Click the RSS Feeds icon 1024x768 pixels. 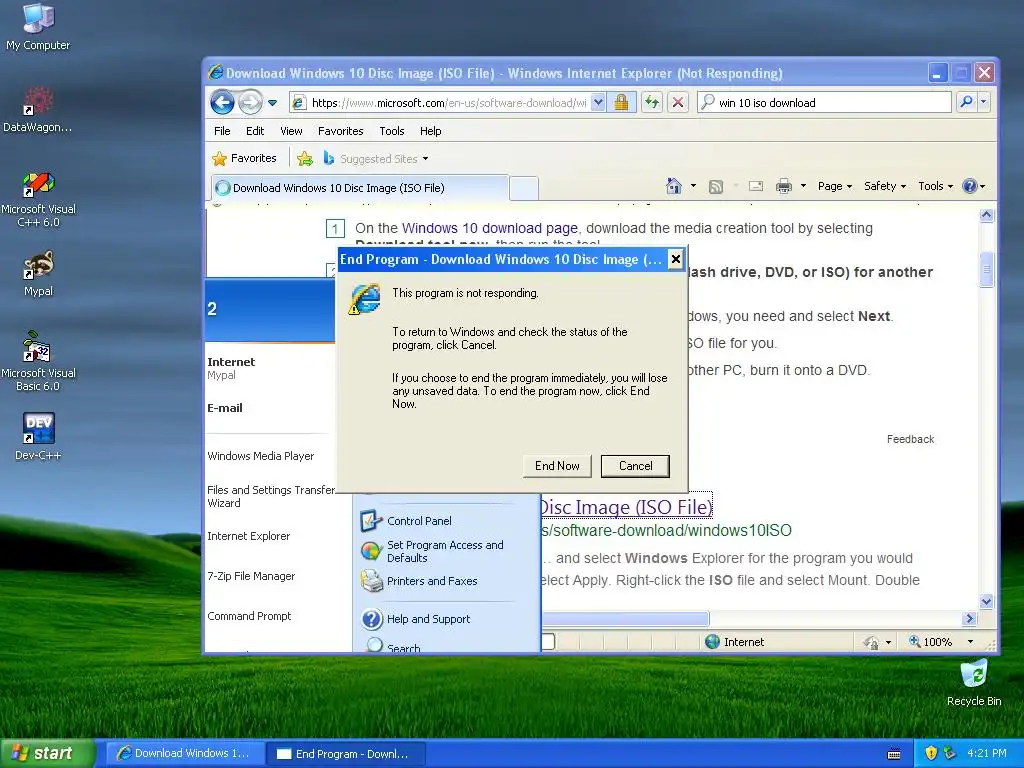716,187
